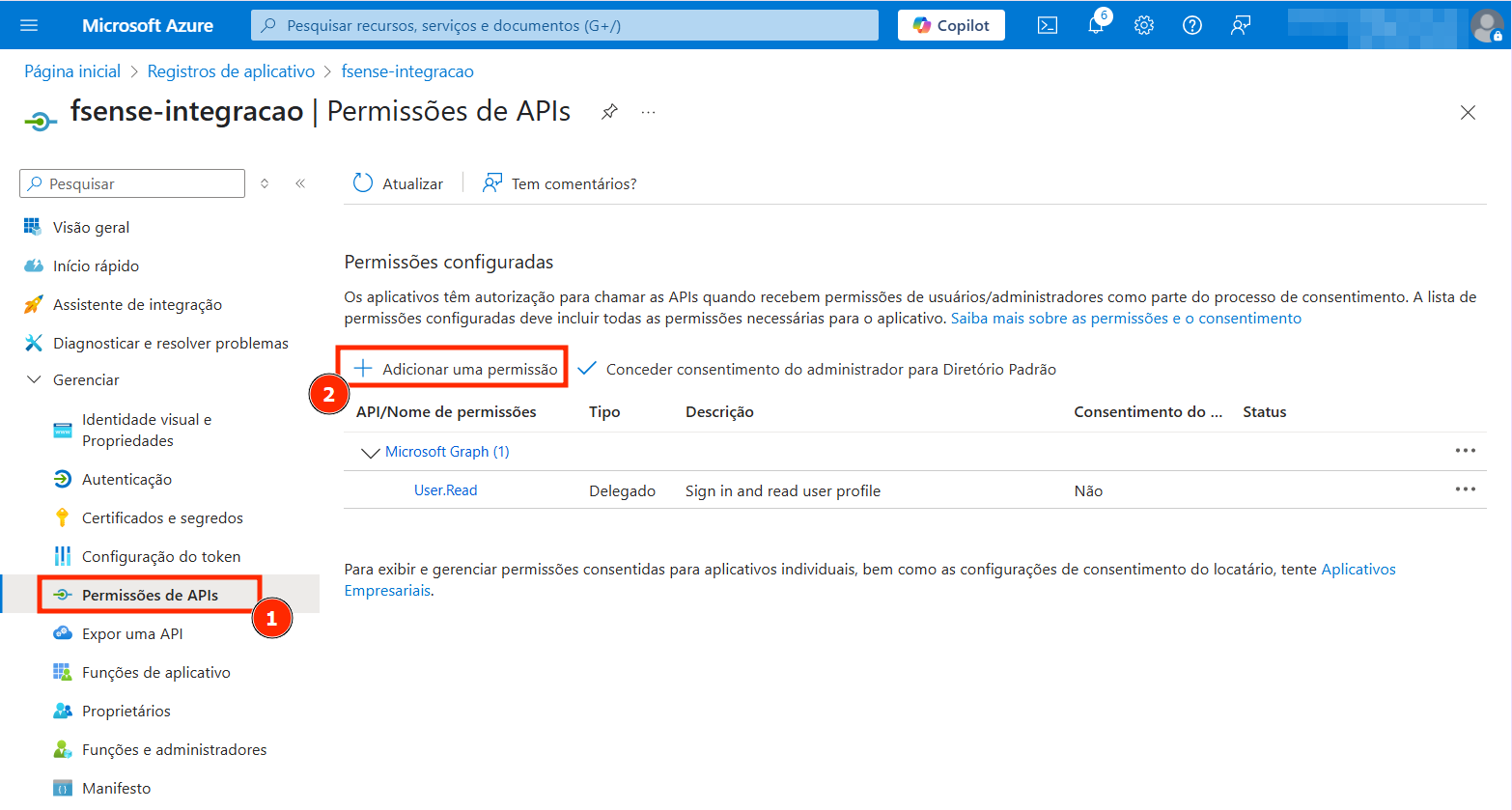This screenshot has width=1512, height=810.
Task: Open Assistente de integração
Action: click(137, 304)
